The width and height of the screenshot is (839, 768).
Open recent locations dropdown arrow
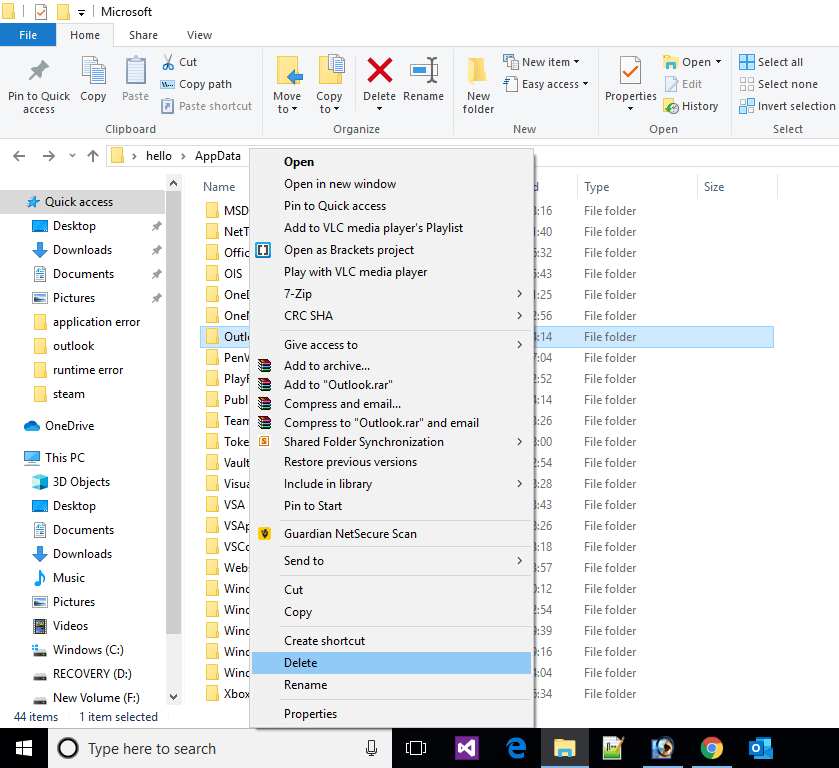coord(72,156)
